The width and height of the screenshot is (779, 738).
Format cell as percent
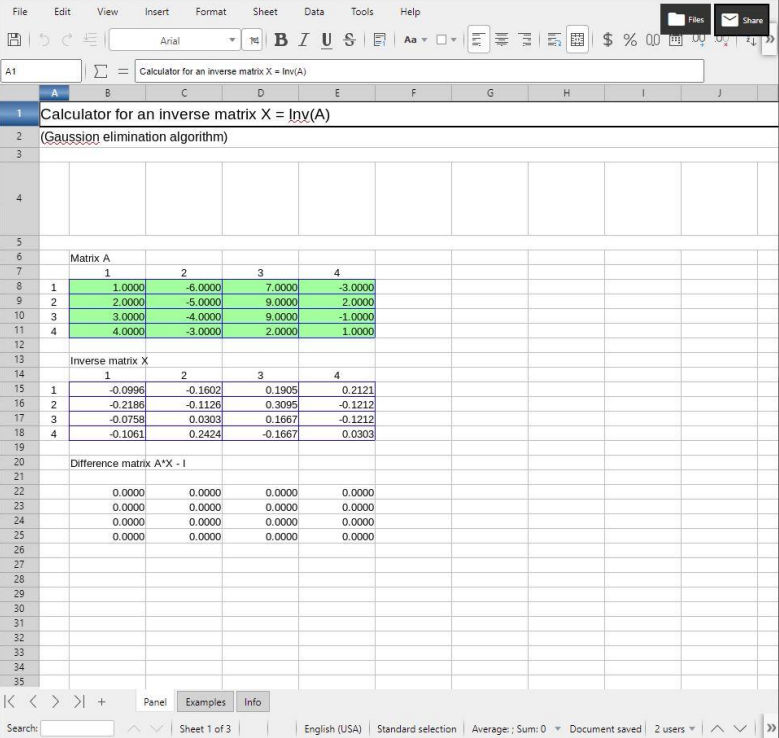click(x=630, y=40)
